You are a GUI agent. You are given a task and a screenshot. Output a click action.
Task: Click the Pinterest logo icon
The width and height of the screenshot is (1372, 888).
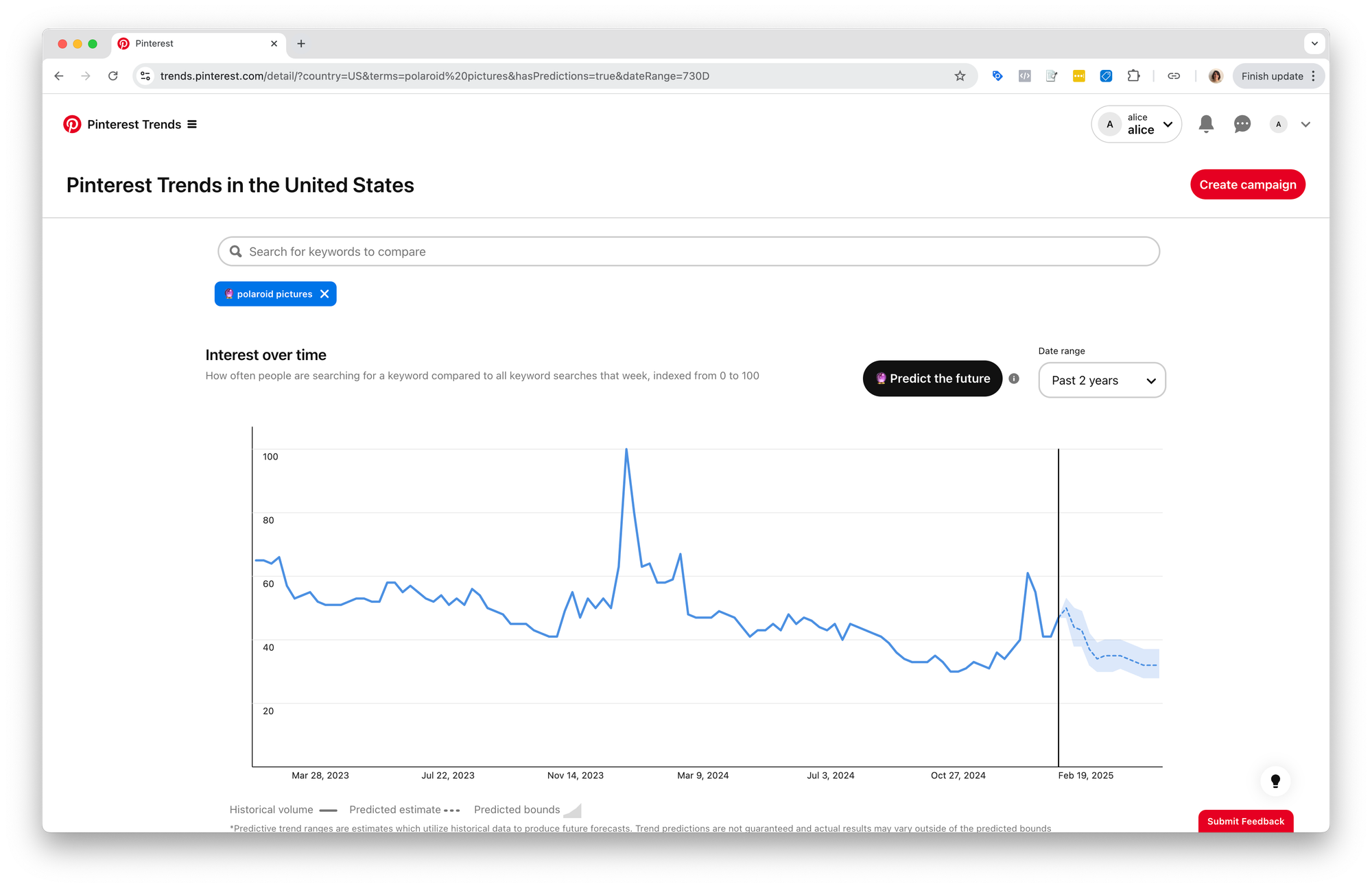[72, 124]
